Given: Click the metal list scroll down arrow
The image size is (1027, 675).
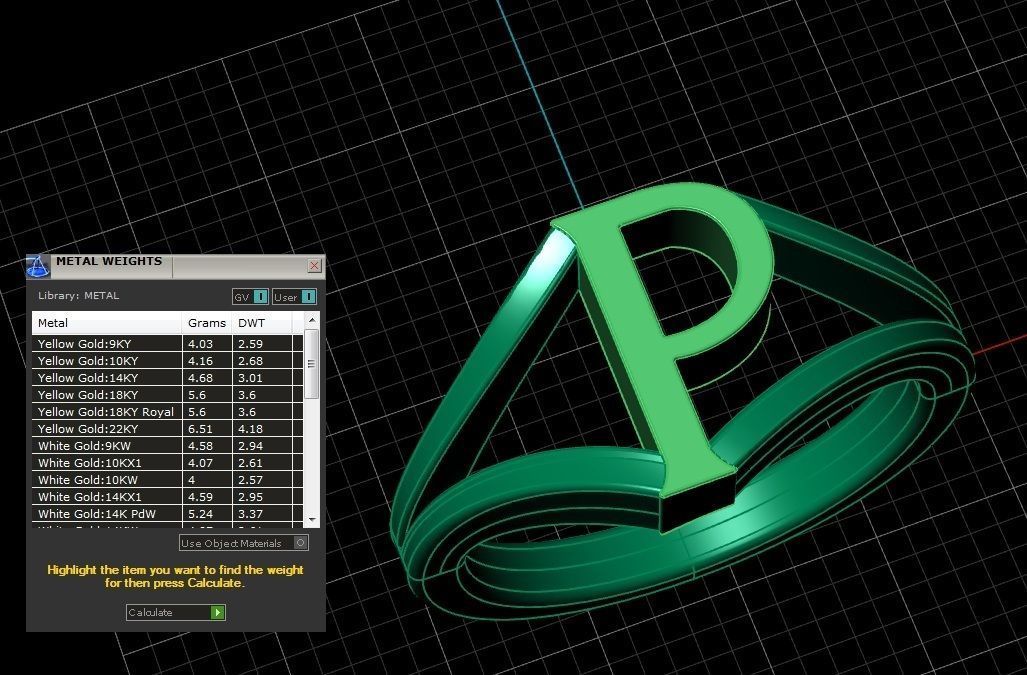Looking at the screenshot, I should pyautogui.click(x=312, y=520).
